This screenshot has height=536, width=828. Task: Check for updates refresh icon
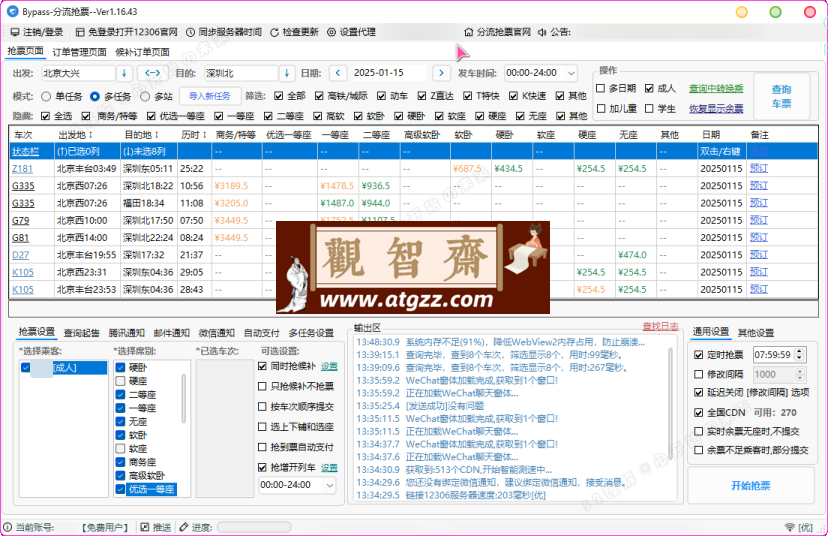coord(274,32)
